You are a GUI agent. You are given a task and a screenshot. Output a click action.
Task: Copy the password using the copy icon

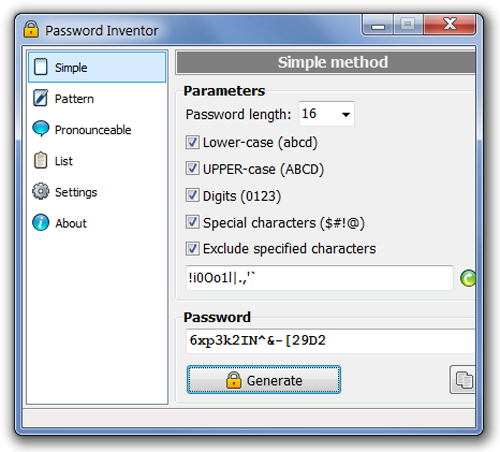463,380
